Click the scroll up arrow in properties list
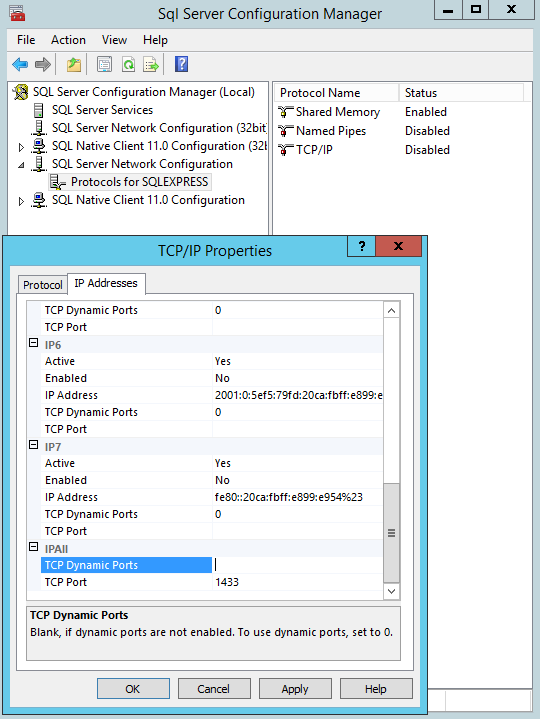 391,310
